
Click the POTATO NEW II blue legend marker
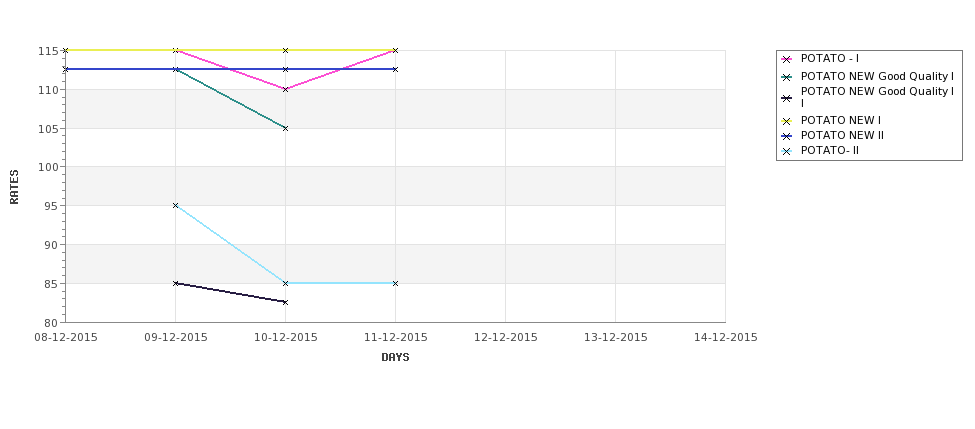(x=787, y=136)
